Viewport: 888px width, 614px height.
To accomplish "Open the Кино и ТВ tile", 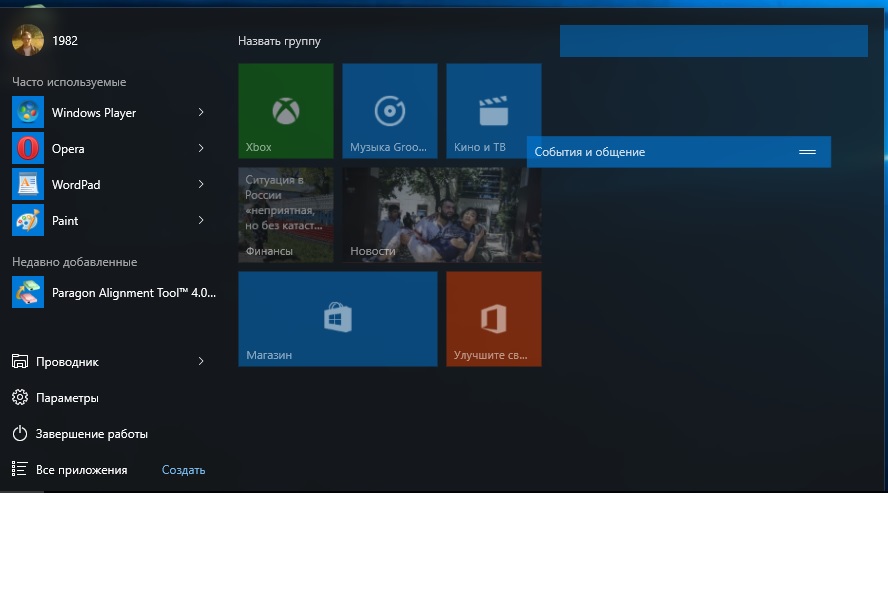I will [494, 111].
